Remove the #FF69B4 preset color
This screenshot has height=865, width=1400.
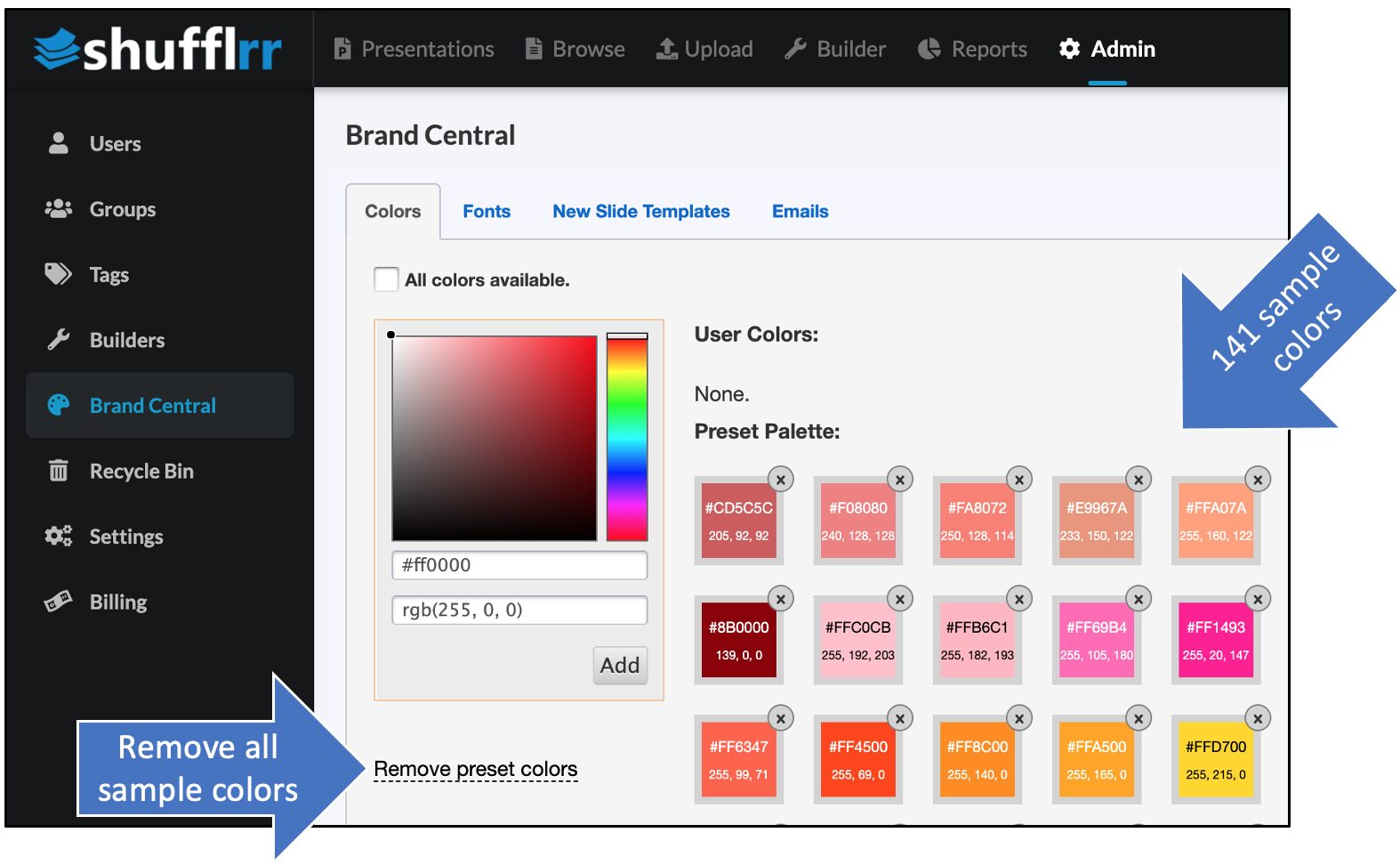(1139, 599)
